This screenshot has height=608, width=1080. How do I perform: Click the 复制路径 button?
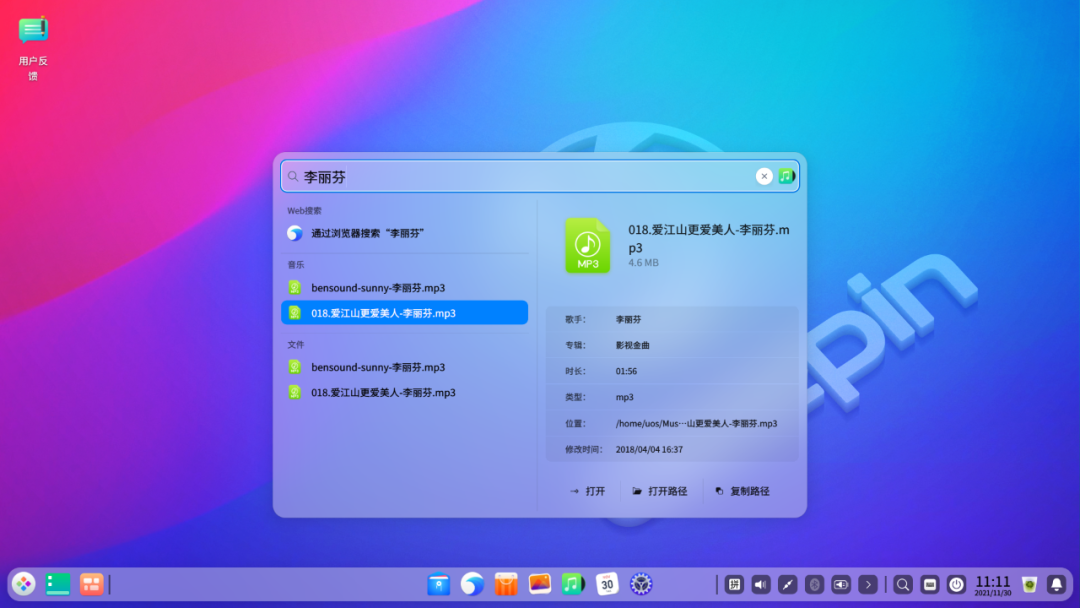click(x=742, y=491)
